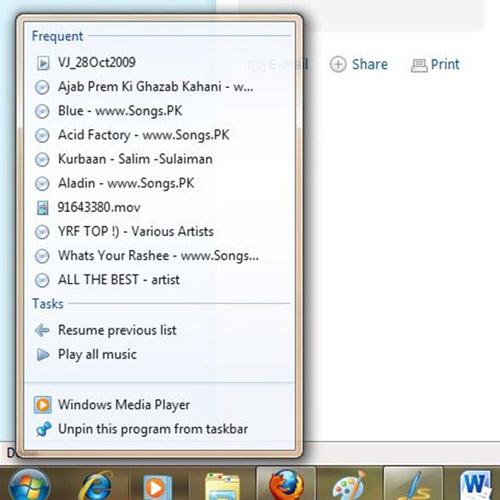Click the disc icon beside YRF TOP
The image size is (500, 500).
pyautogui.click(x=42, y=232)
